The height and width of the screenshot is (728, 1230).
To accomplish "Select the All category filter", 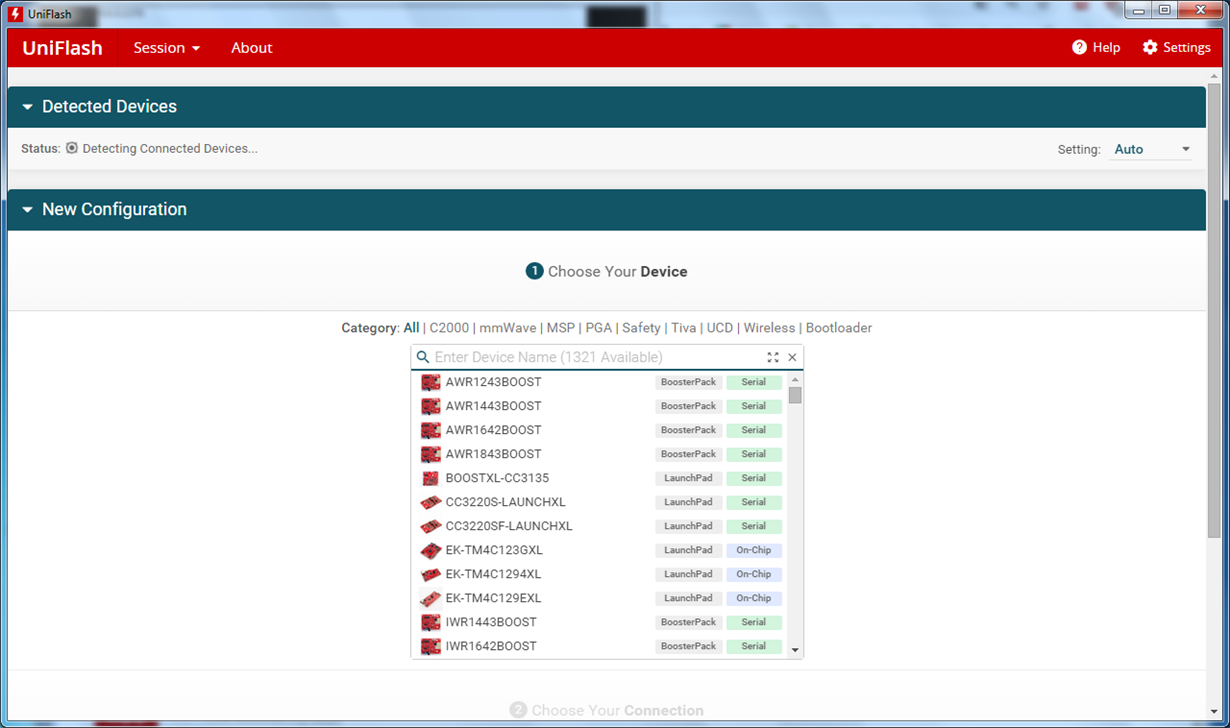I will 411,328.
